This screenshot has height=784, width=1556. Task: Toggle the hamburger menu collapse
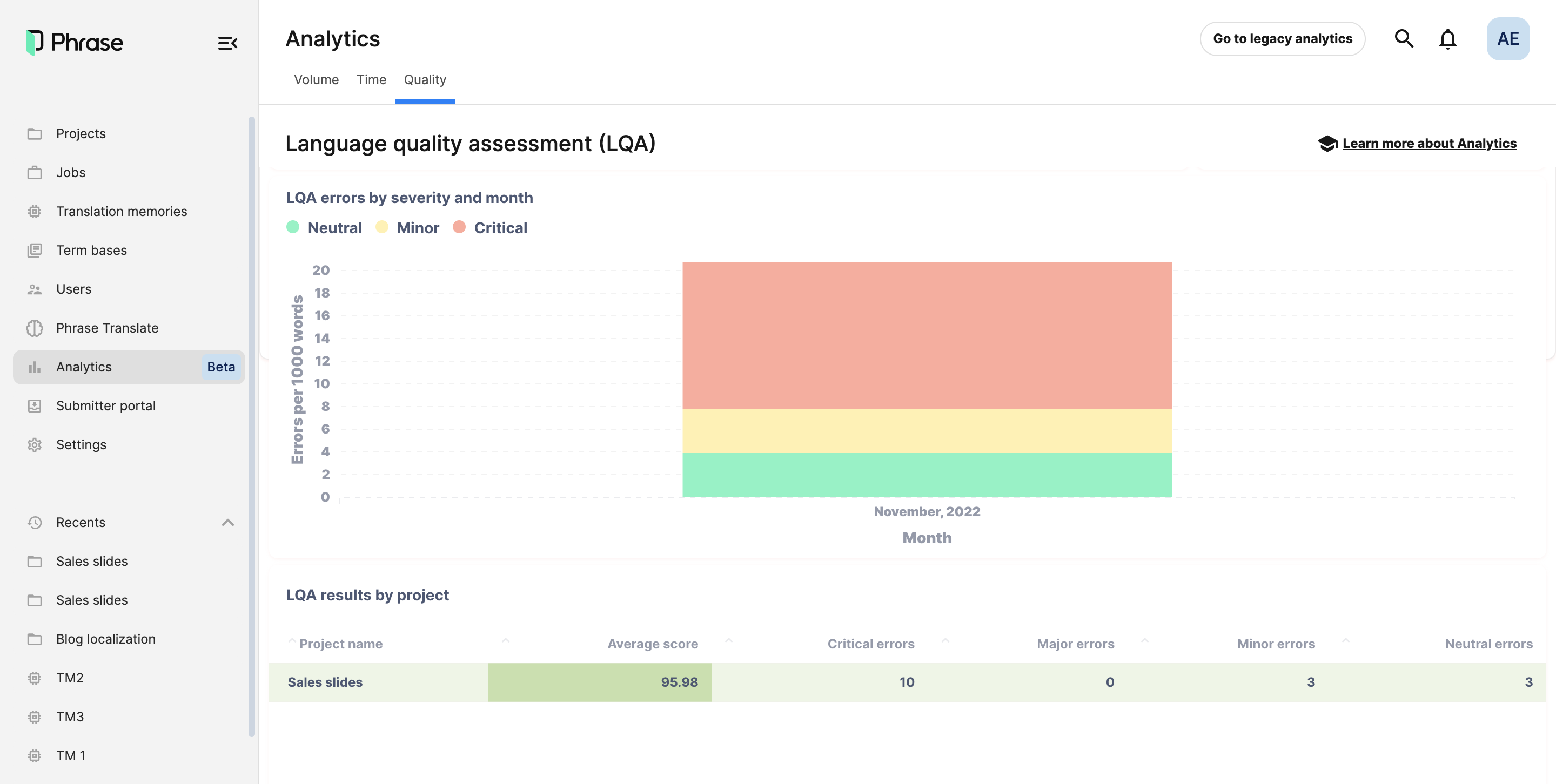227,42
